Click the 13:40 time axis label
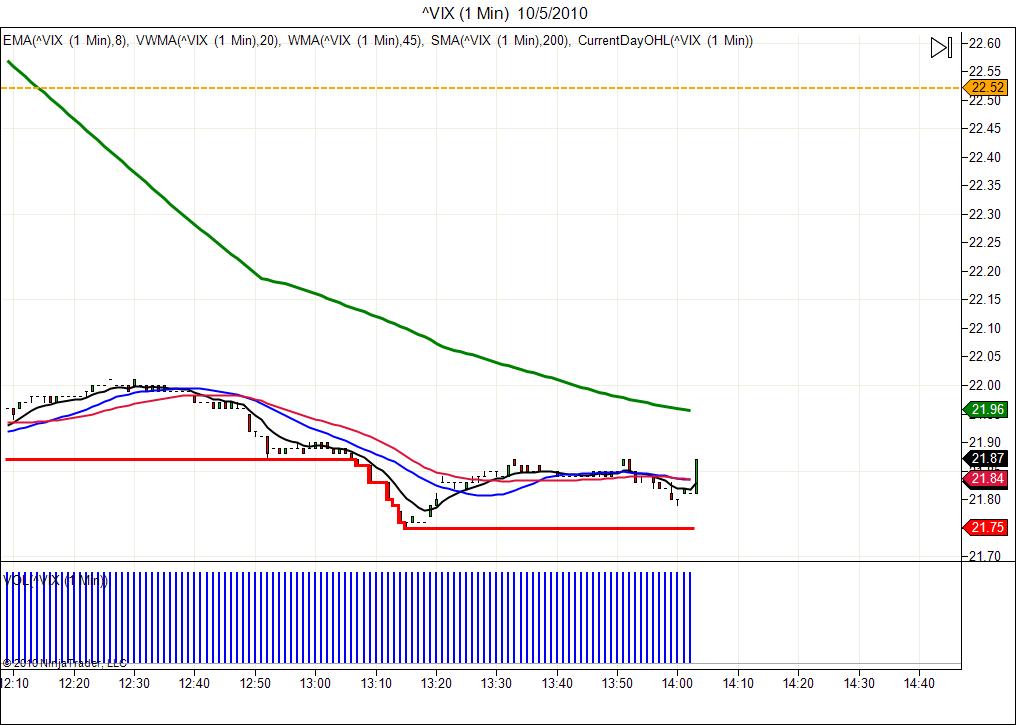The width and height of the screenshot is (1016, 725). [x=557, y=683]
